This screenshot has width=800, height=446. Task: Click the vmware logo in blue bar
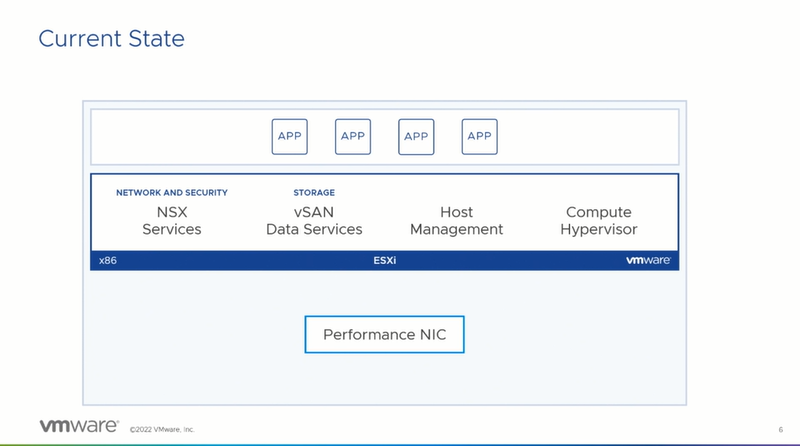(648, 260)
